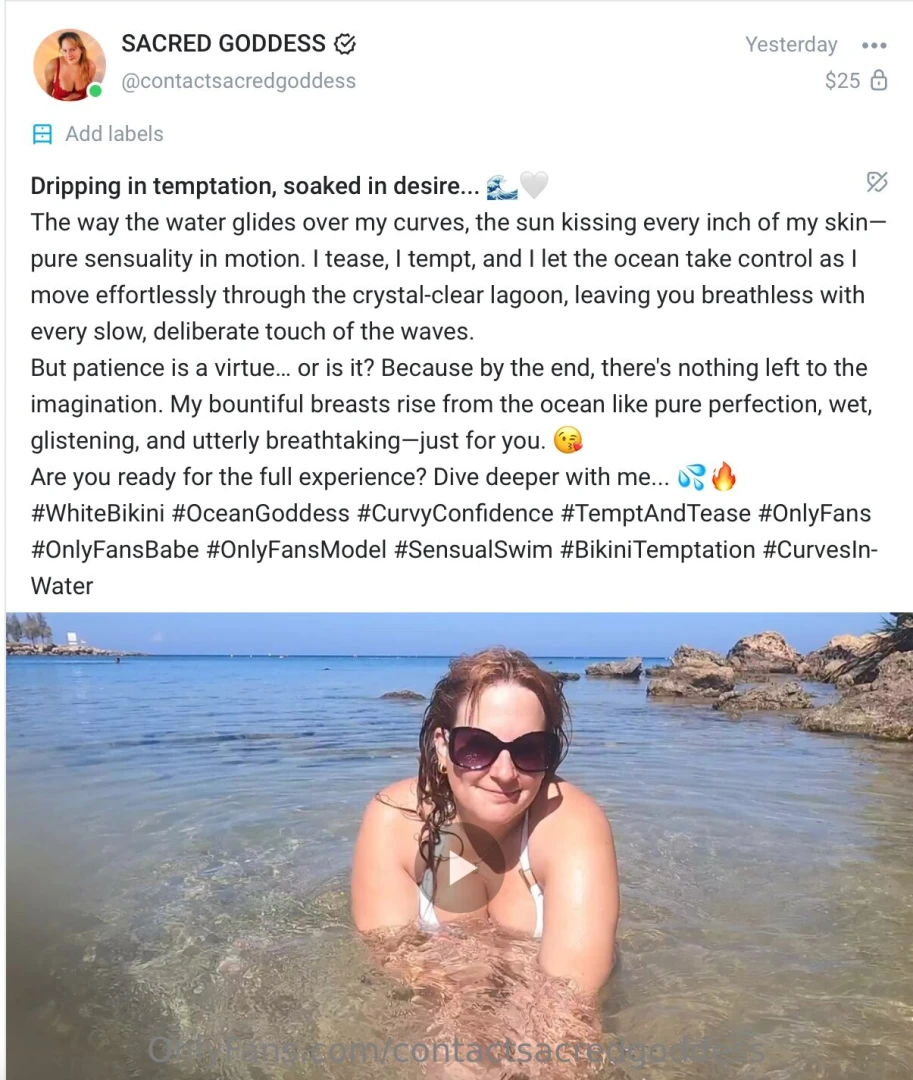Viewport: 913px width, 1080px height.
Task: Click the SACRED GODDESS profile avatar
Action: click(x=69, y=64)
